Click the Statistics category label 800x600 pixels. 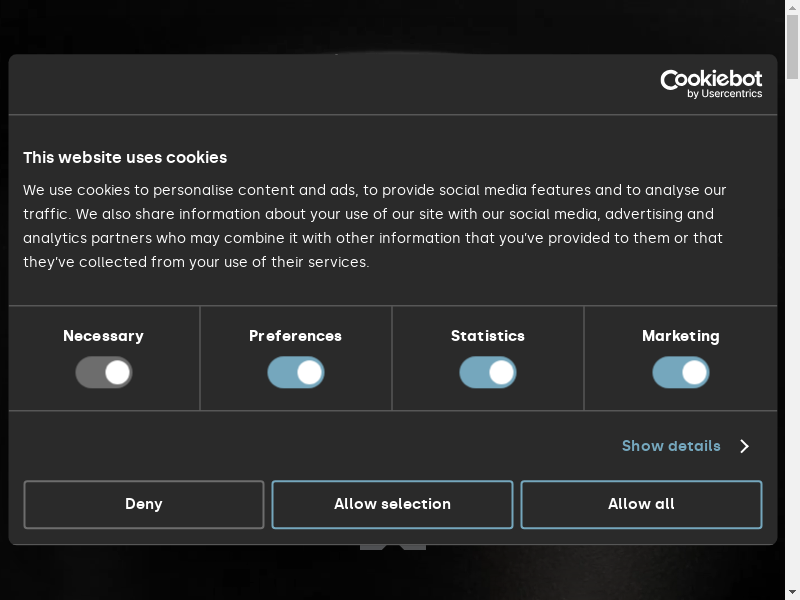[x=488, y=336]
